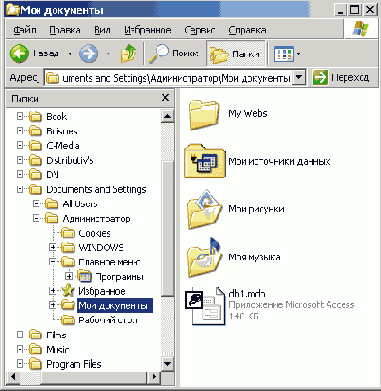
Task: Close the Папки side panel
Action: point(165,98)
